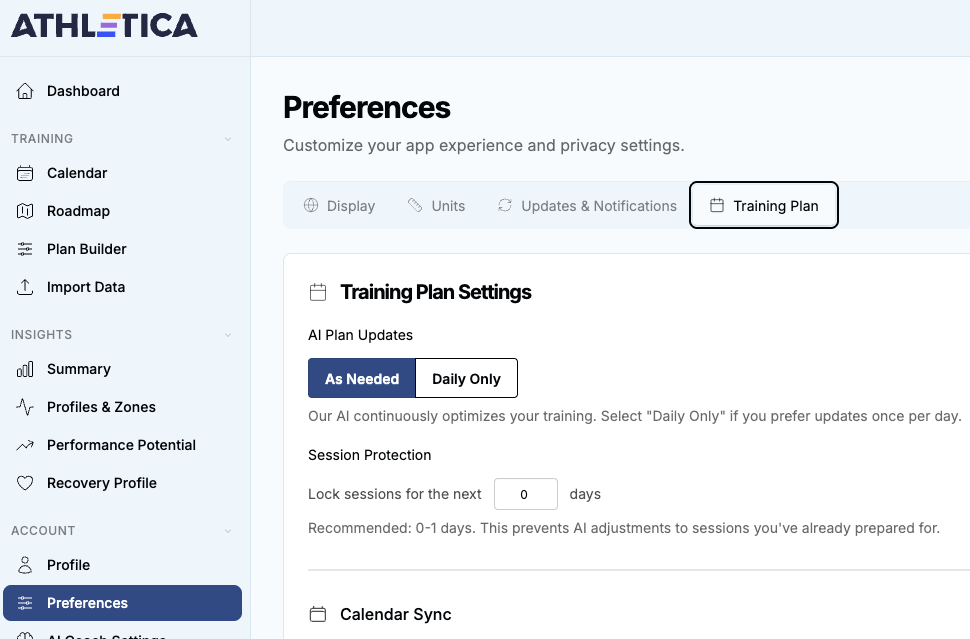Go to Updates & Notifications tab
The image size is (970, 639).
pos(587,206)
